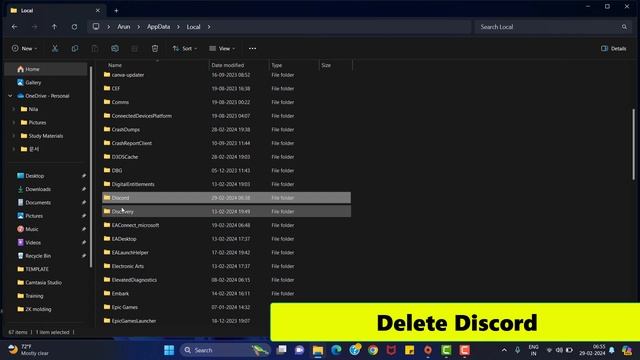This screenshot has height=360, width=640.
Task: Click the Share icon in toolbar
Action: 135,49
